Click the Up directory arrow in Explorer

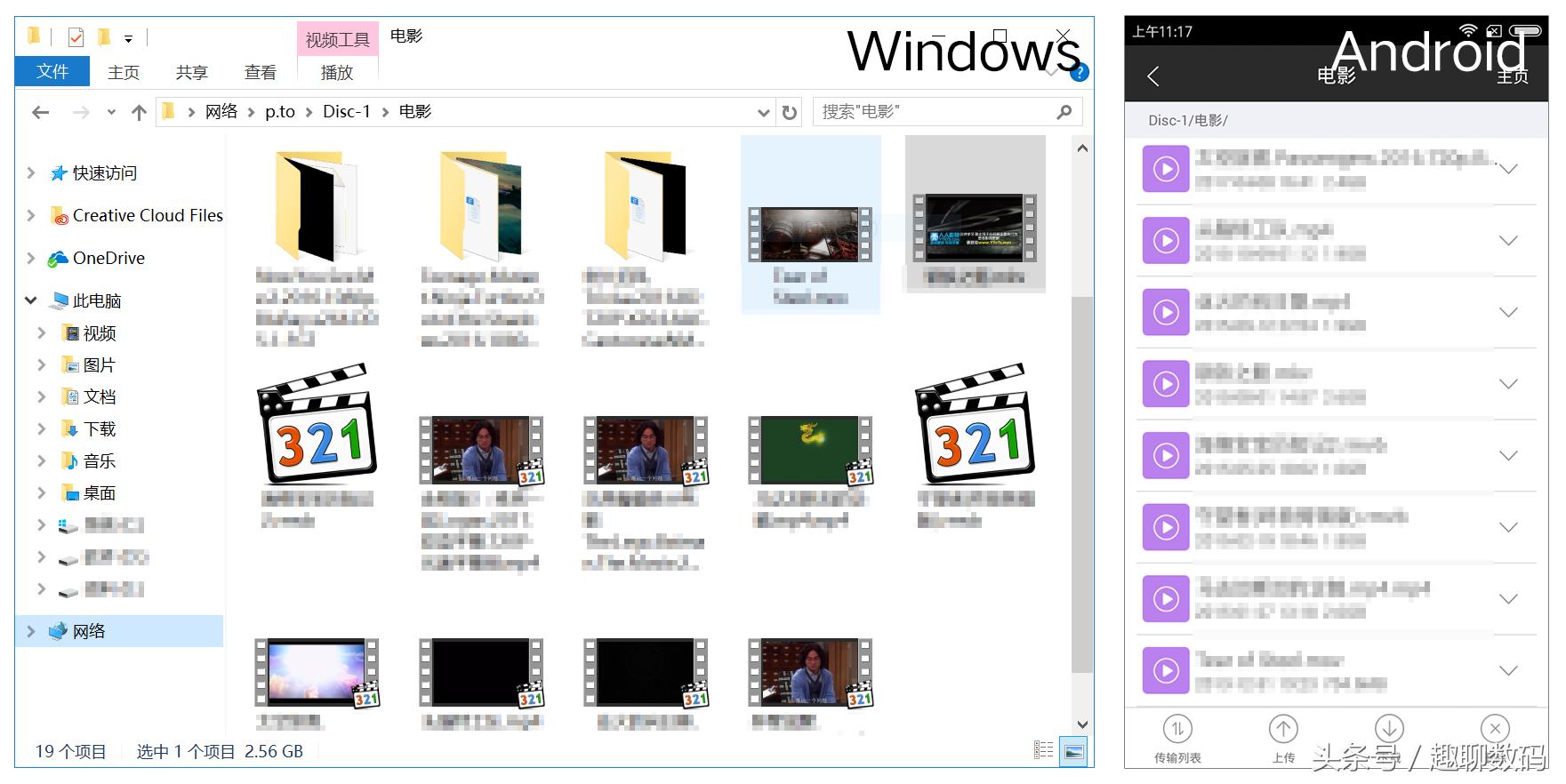[139, 112]
